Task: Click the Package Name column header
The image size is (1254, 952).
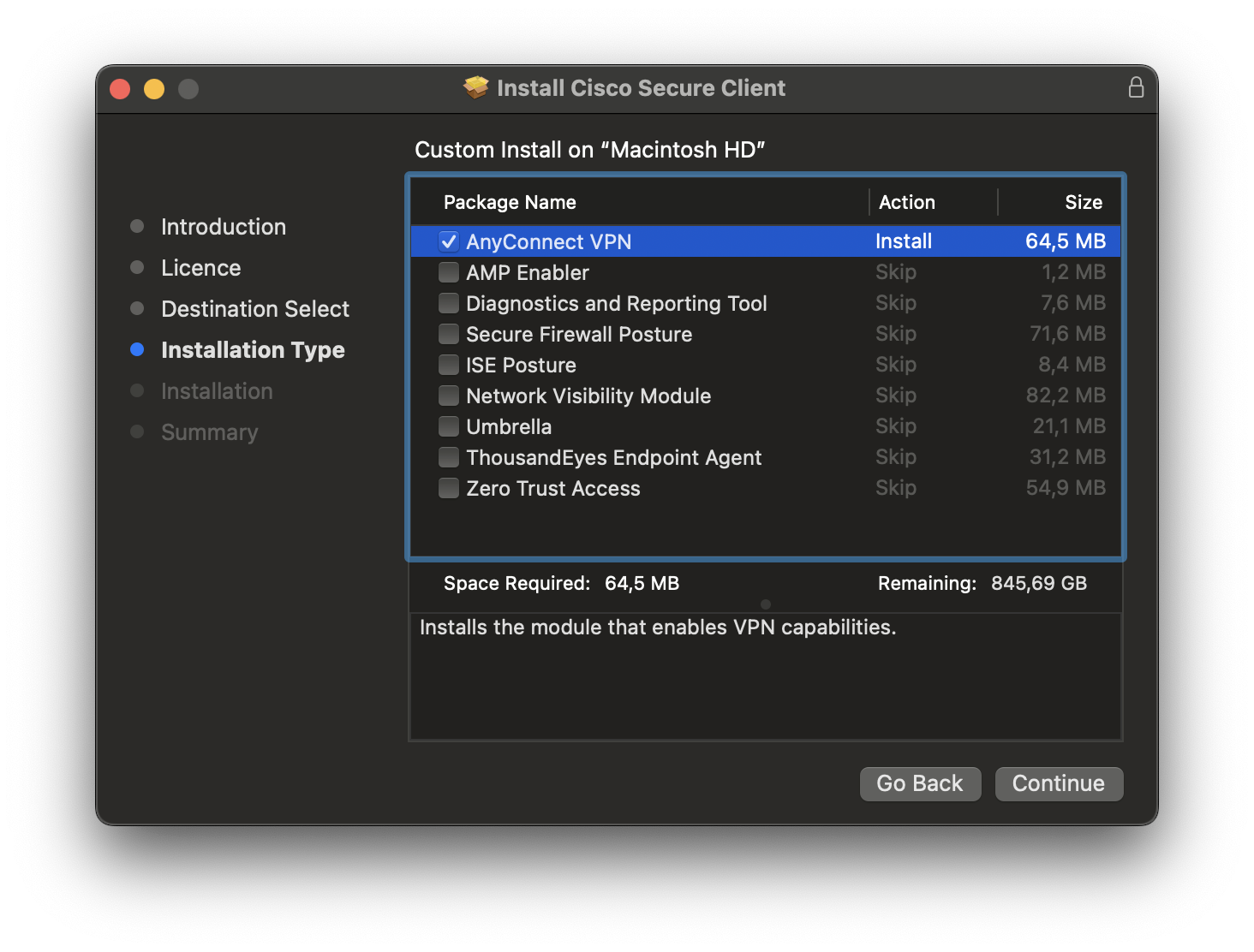Action: [x=510, y=202]
